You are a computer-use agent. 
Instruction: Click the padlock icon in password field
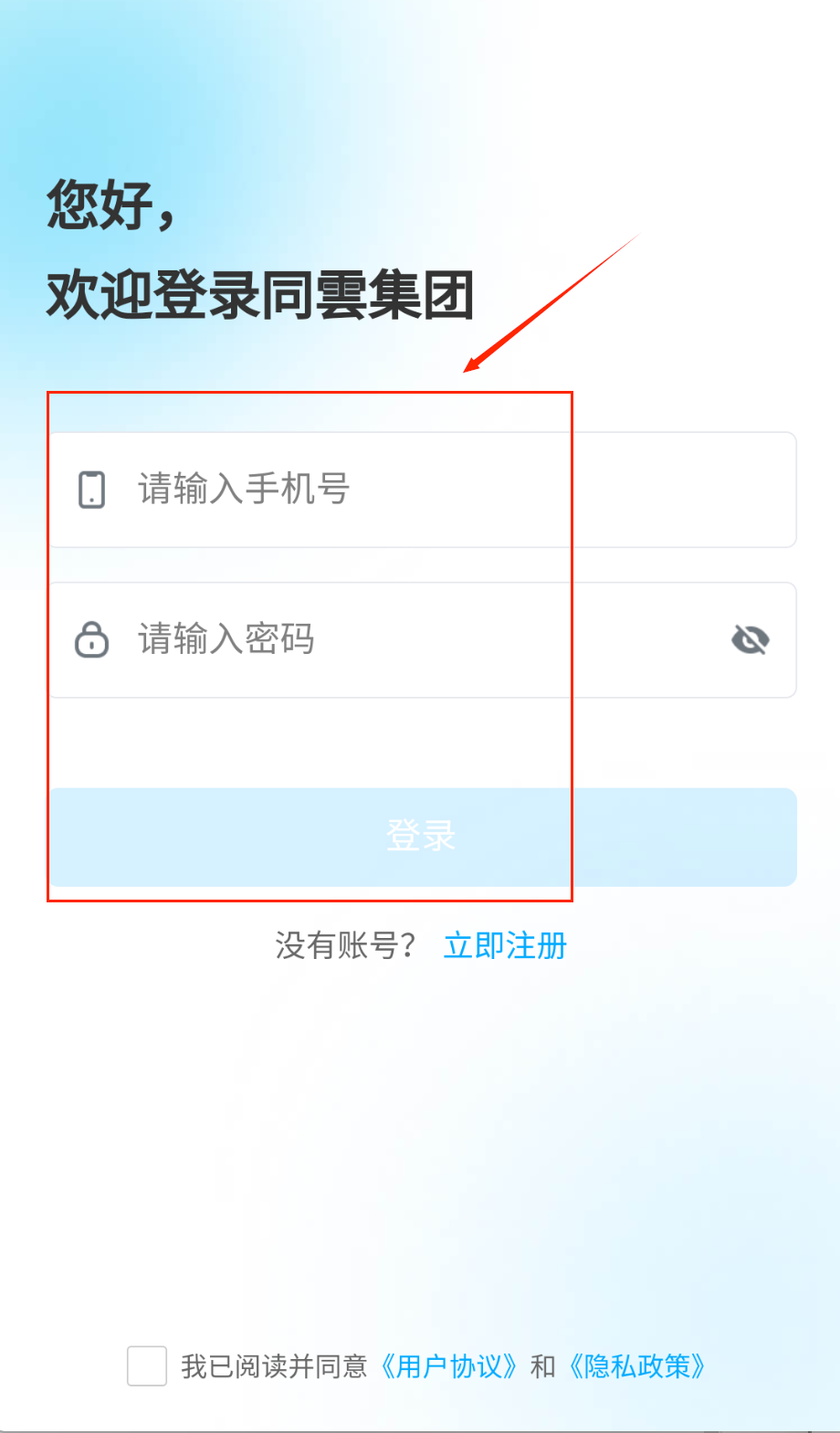91,639
